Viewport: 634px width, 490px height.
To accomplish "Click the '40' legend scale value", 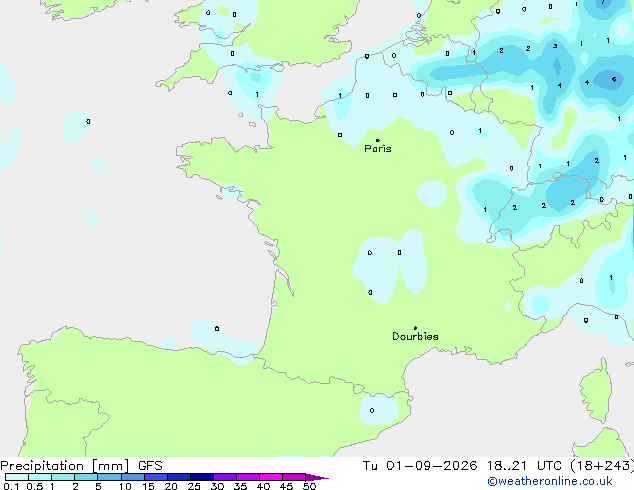I will pos(263,486).
